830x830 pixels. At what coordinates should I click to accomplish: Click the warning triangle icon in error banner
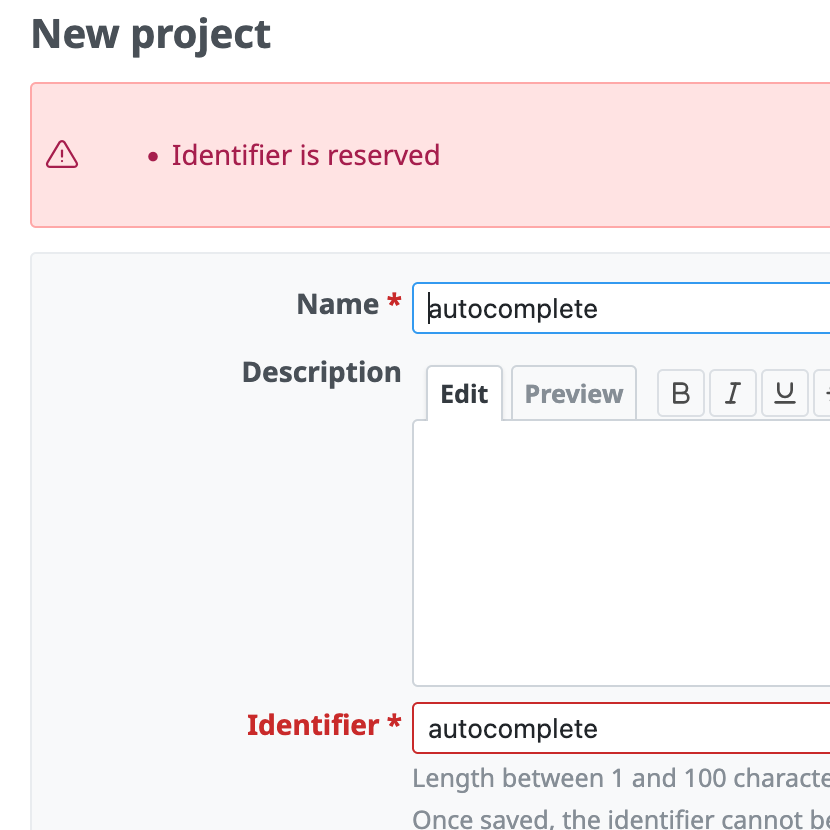62,155
